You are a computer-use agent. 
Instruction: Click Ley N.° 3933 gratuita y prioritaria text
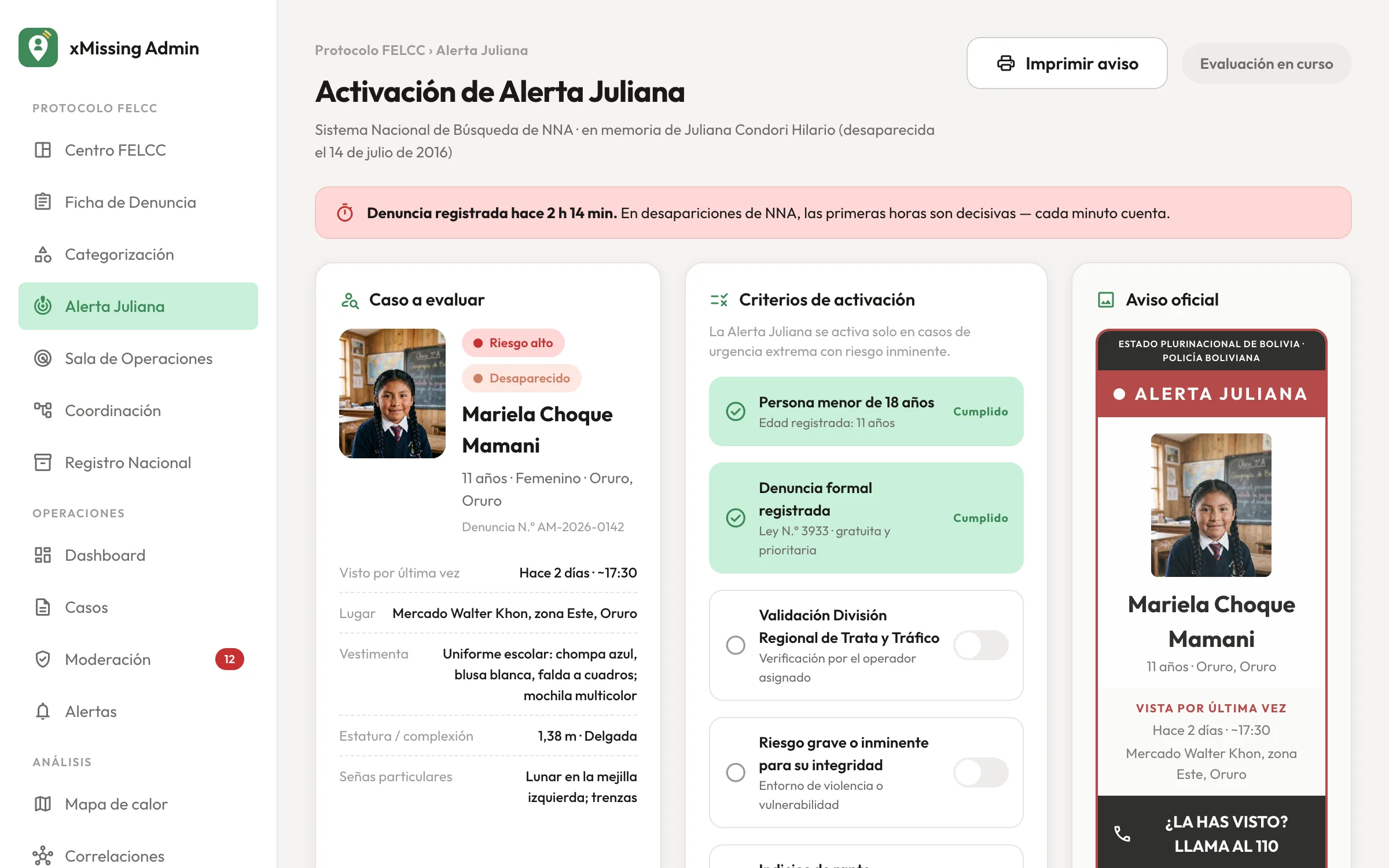pos(824,540)
